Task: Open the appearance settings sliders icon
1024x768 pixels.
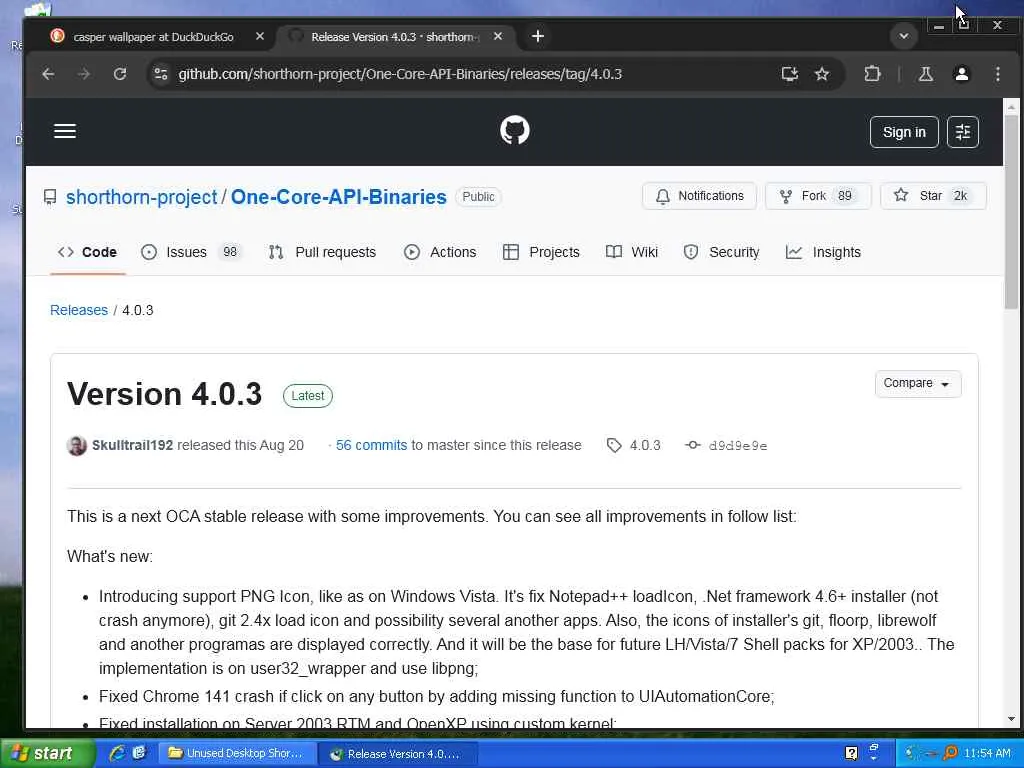Action: 963,132
